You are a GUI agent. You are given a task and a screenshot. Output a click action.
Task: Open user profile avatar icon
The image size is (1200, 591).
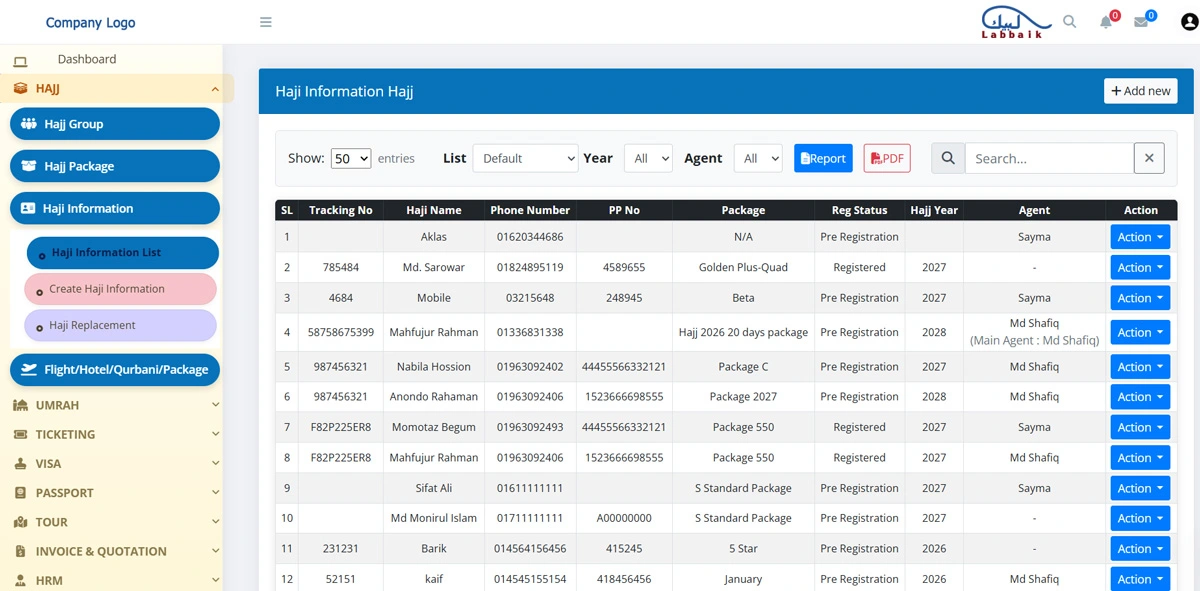tap(1189, 22)
